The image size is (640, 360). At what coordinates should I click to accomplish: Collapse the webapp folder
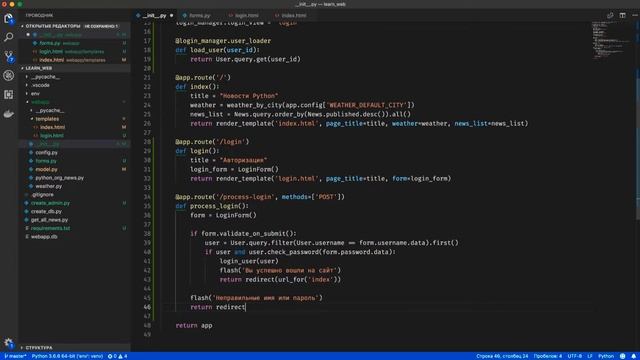(x=40, y=102)
